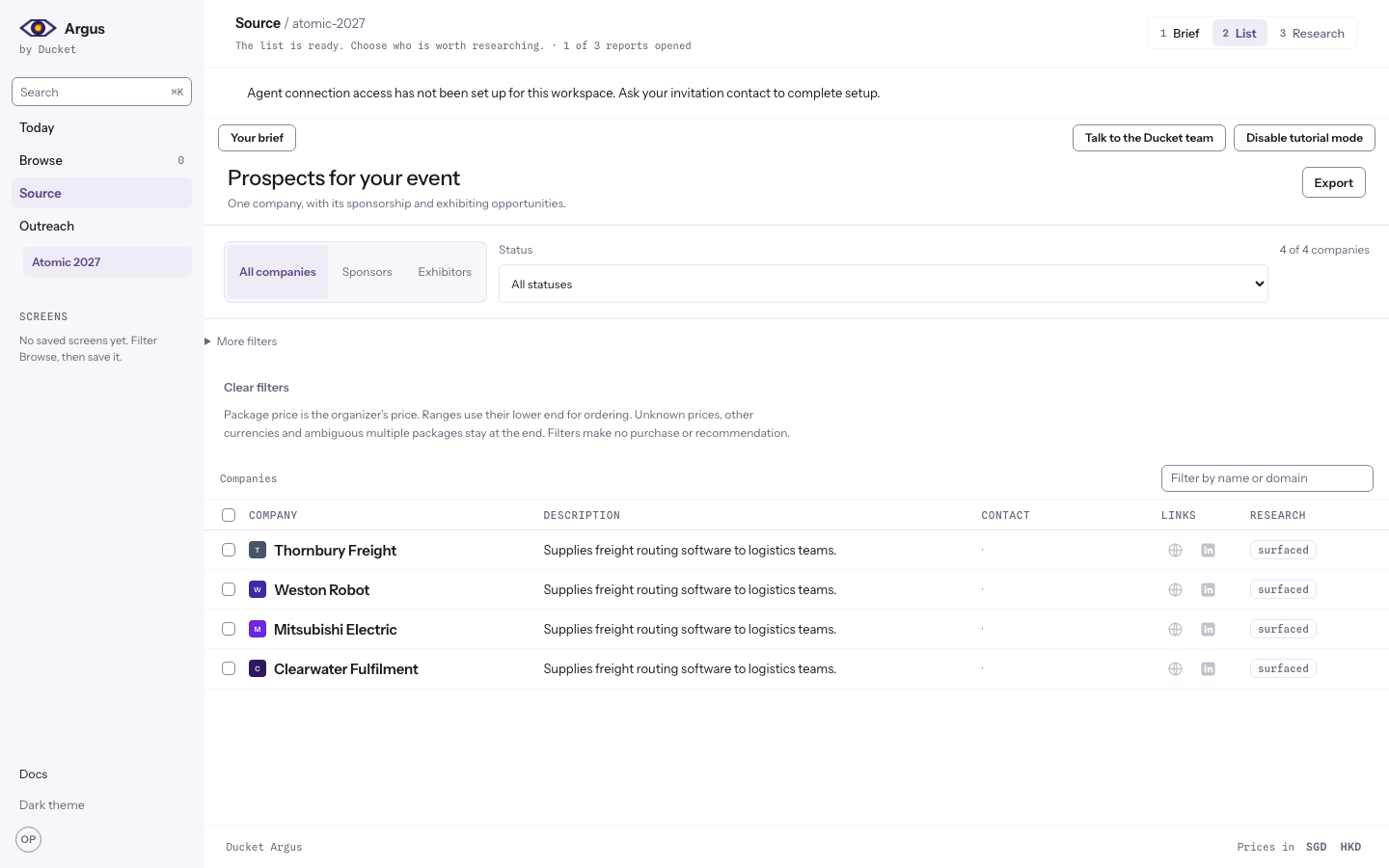The image size is (1389, 868).
Task: Show prices in HKD
Action: [1350, 847]
